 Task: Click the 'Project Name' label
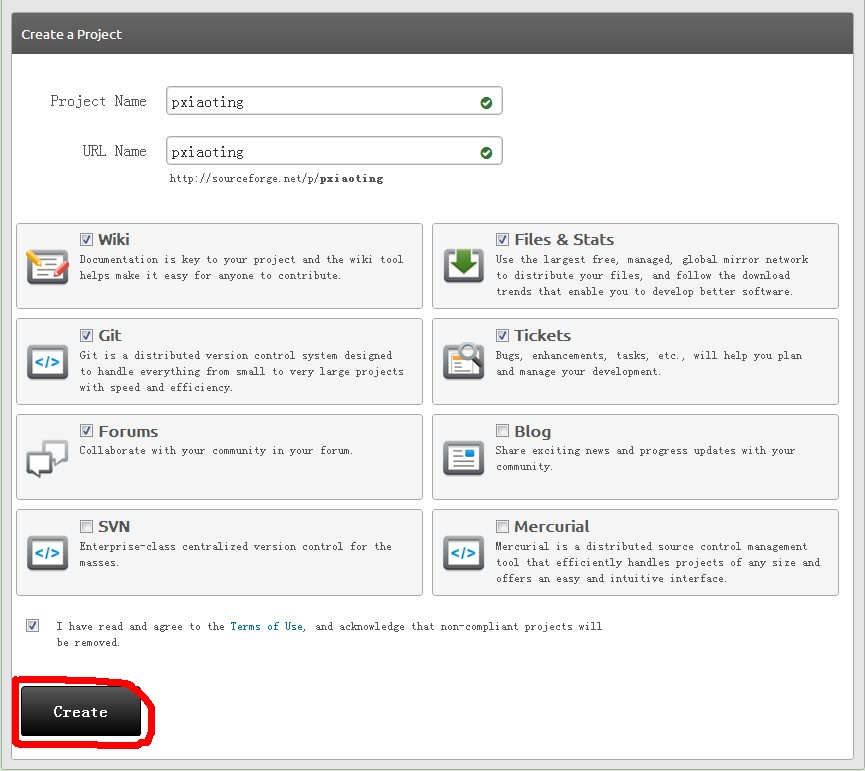(98, 101)
